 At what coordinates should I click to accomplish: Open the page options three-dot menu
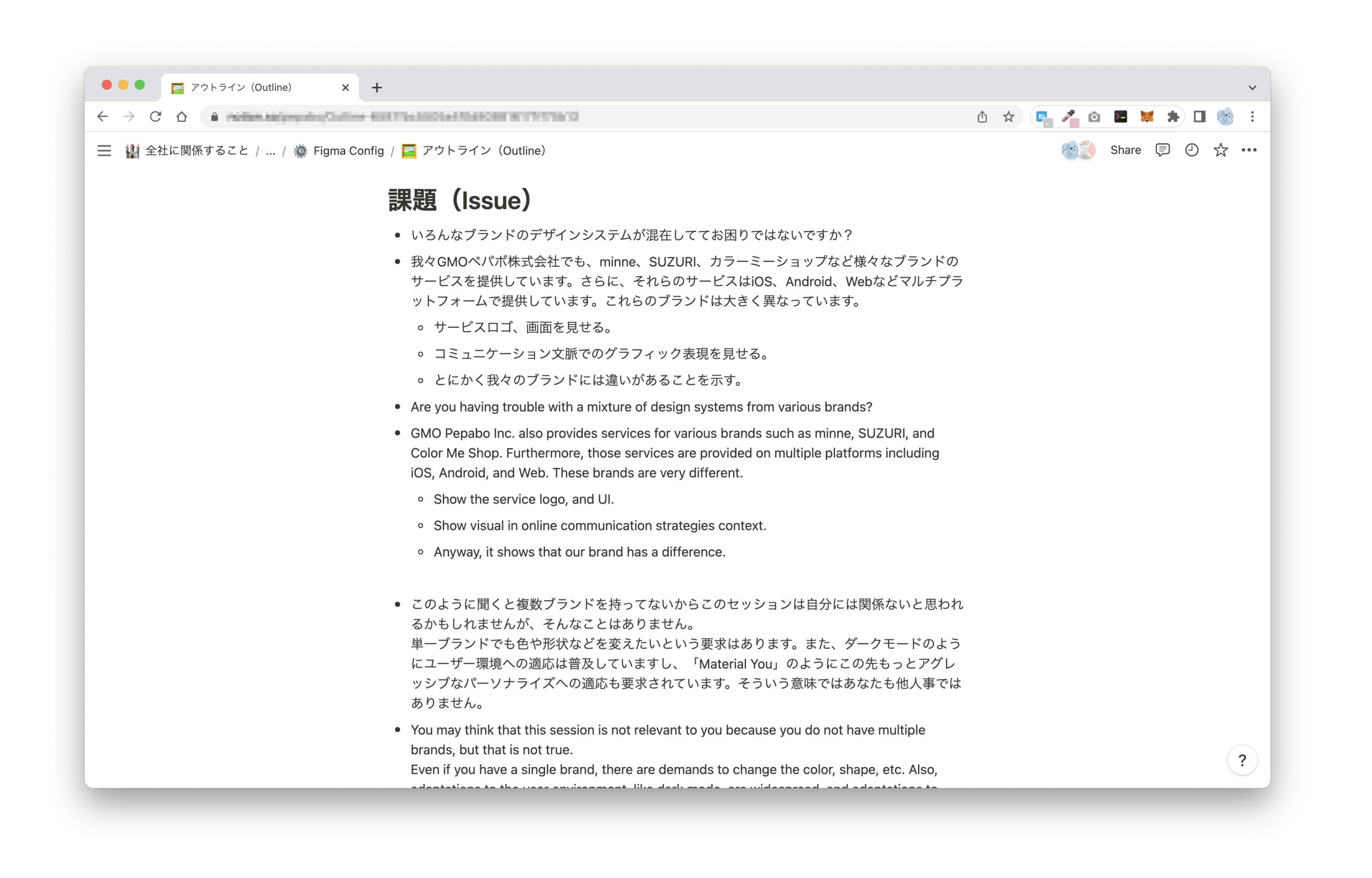point(1250,150)
